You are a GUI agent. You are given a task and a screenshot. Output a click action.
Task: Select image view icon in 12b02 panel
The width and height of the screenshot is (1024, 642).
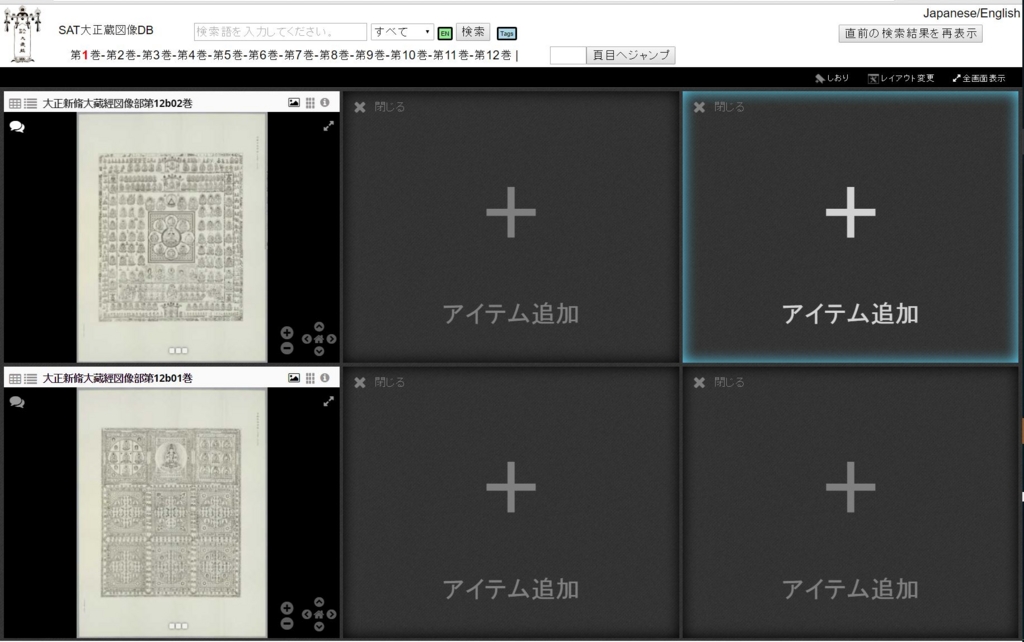(x=294, y=103)
